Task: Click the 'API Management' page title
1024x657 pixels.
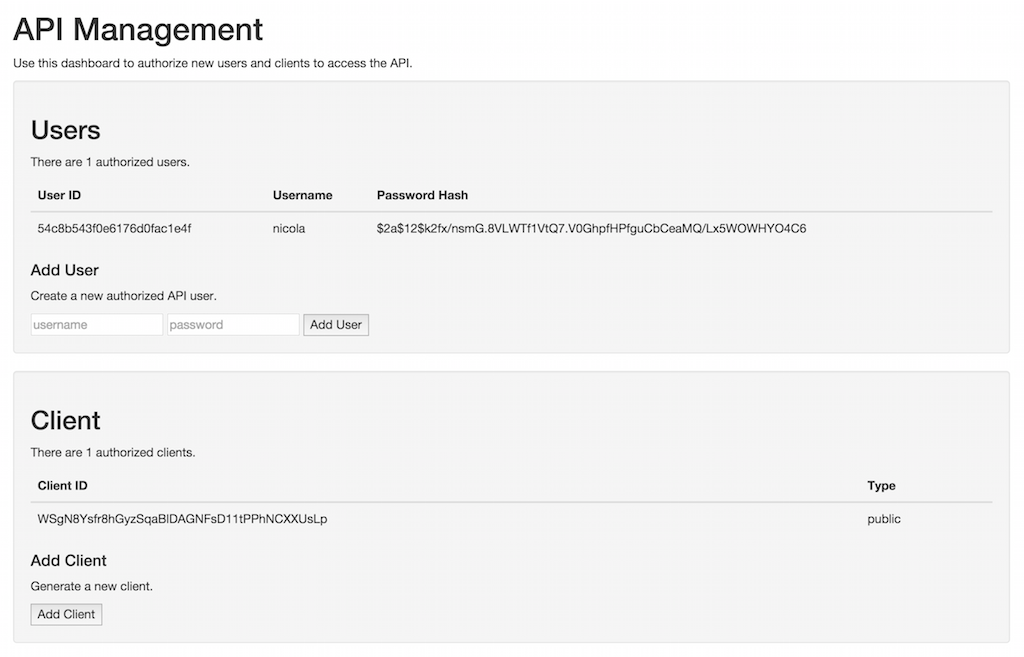Action: (138, 30)
